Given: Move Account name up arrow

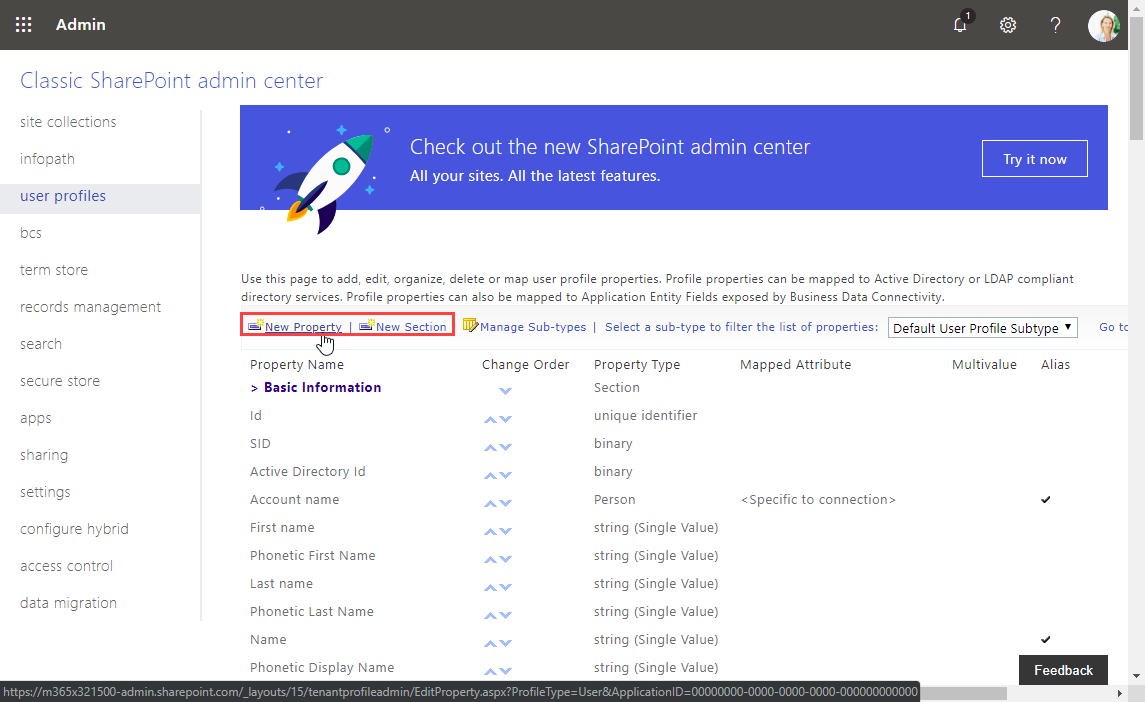Looking at the screenshot, I should [x=490, y=503].
